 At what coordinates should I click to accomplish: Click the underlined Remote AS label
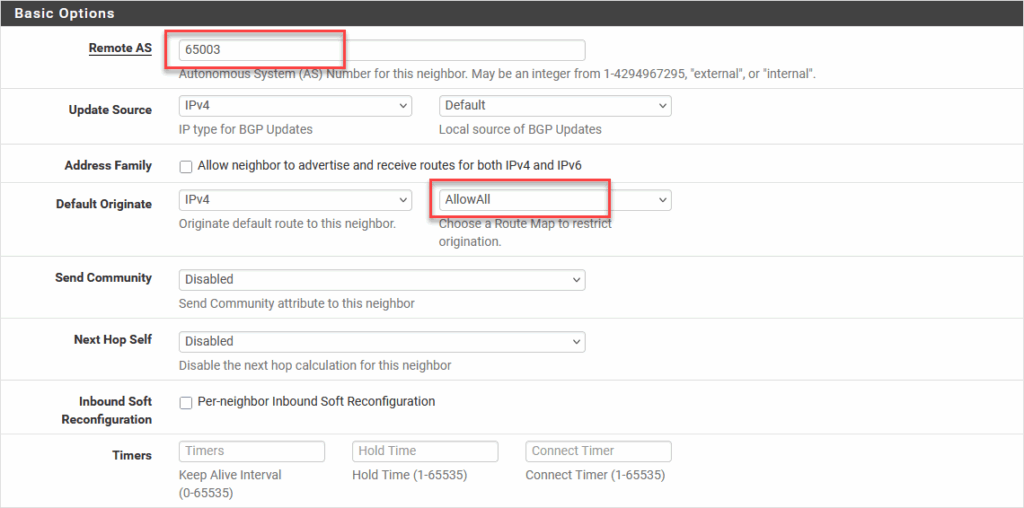click(x=120, y=48)
